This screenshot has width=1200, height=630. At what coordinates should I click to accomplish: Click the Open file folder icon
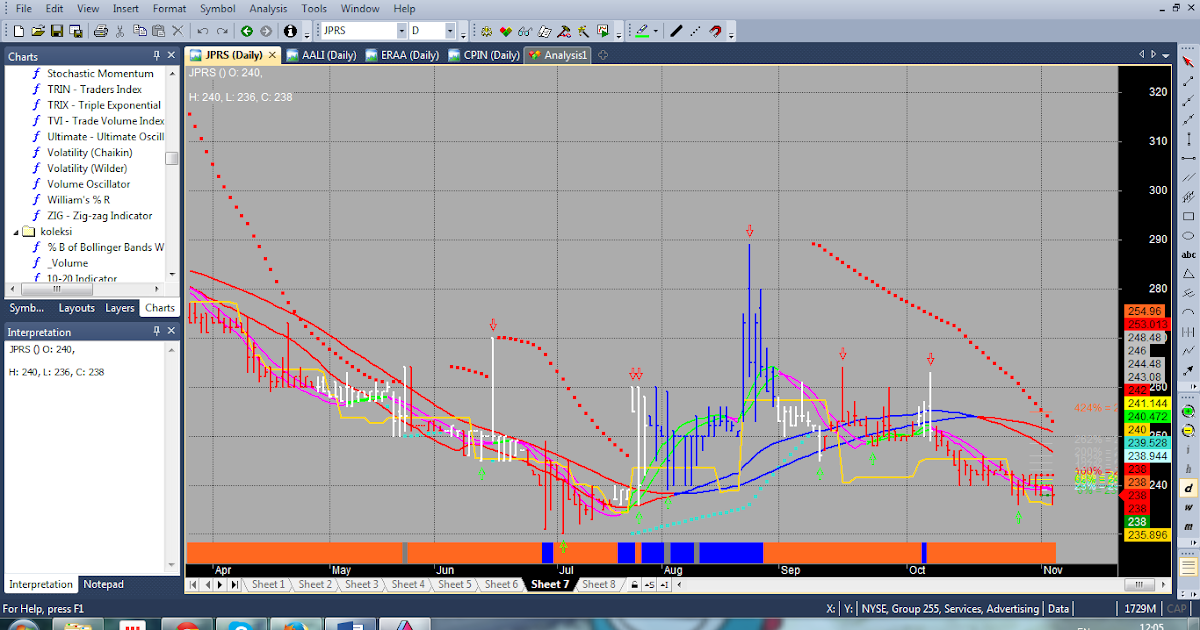(x=38, y=31)
